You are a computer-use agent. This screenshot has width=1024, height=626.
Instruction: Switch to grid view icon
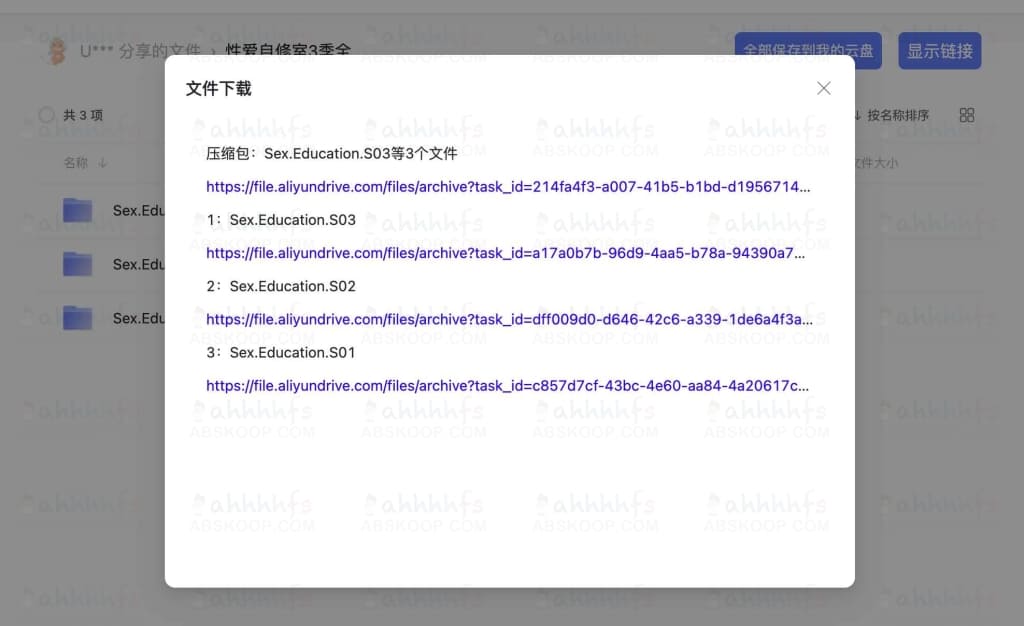click(x=967, y=115)
